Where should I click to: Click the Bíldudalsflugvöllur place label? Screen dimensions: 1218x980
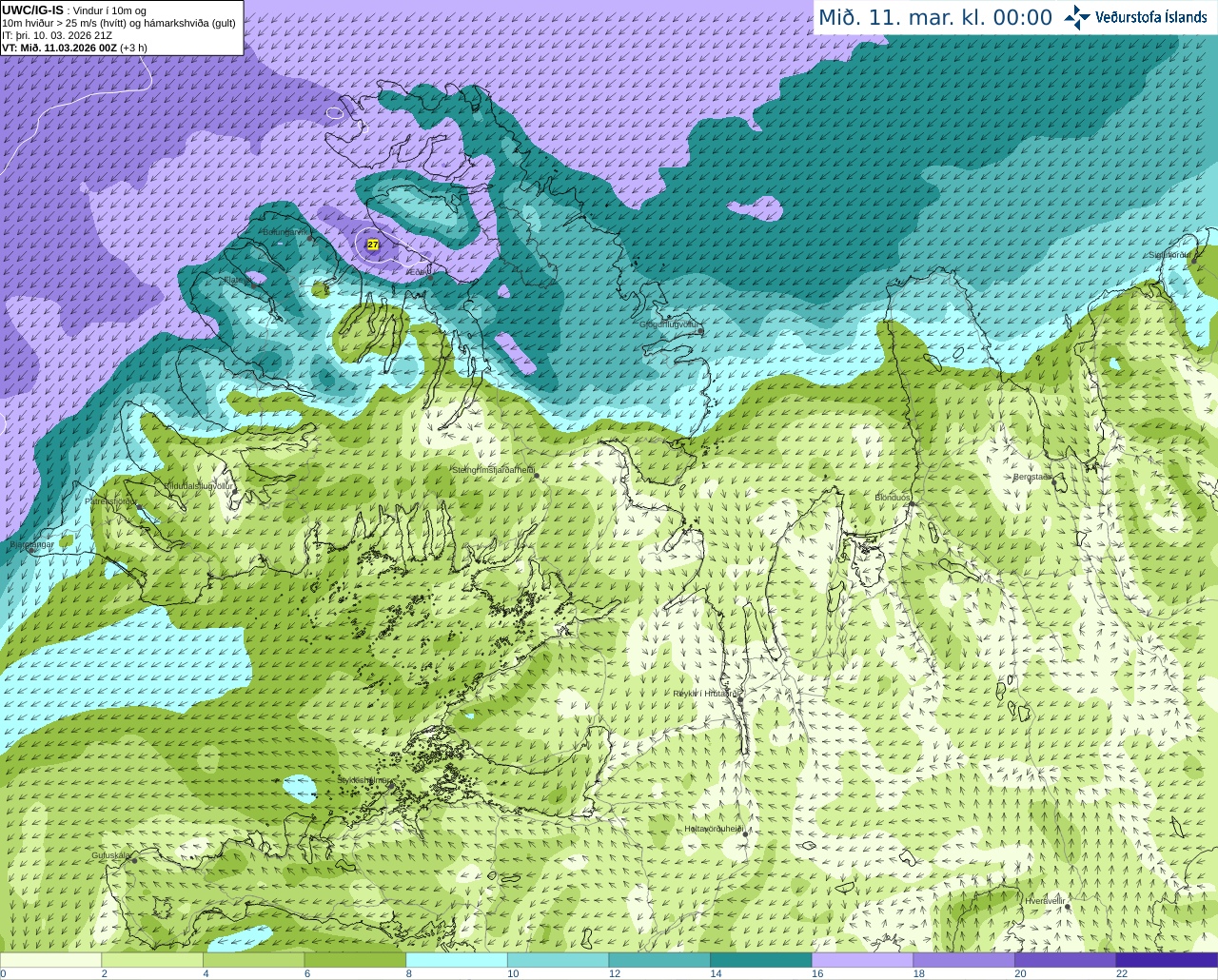(x=199, y=486)
